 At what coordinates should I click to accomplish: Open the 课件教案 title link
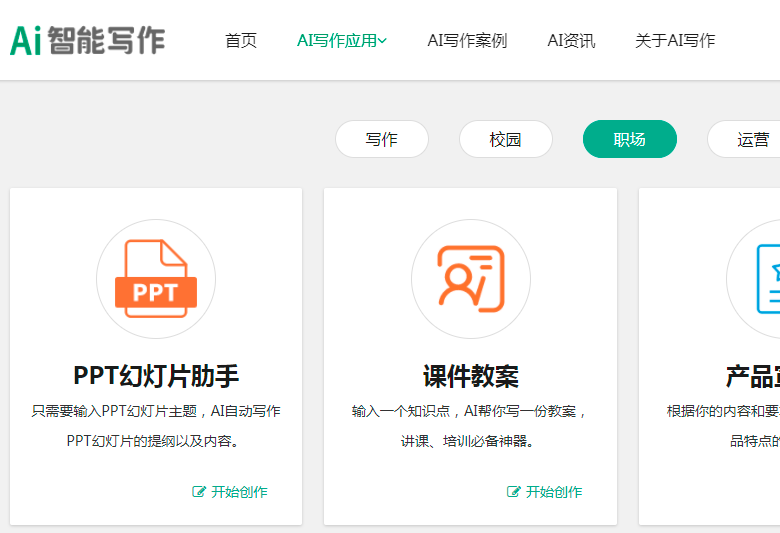coord(470,376)
